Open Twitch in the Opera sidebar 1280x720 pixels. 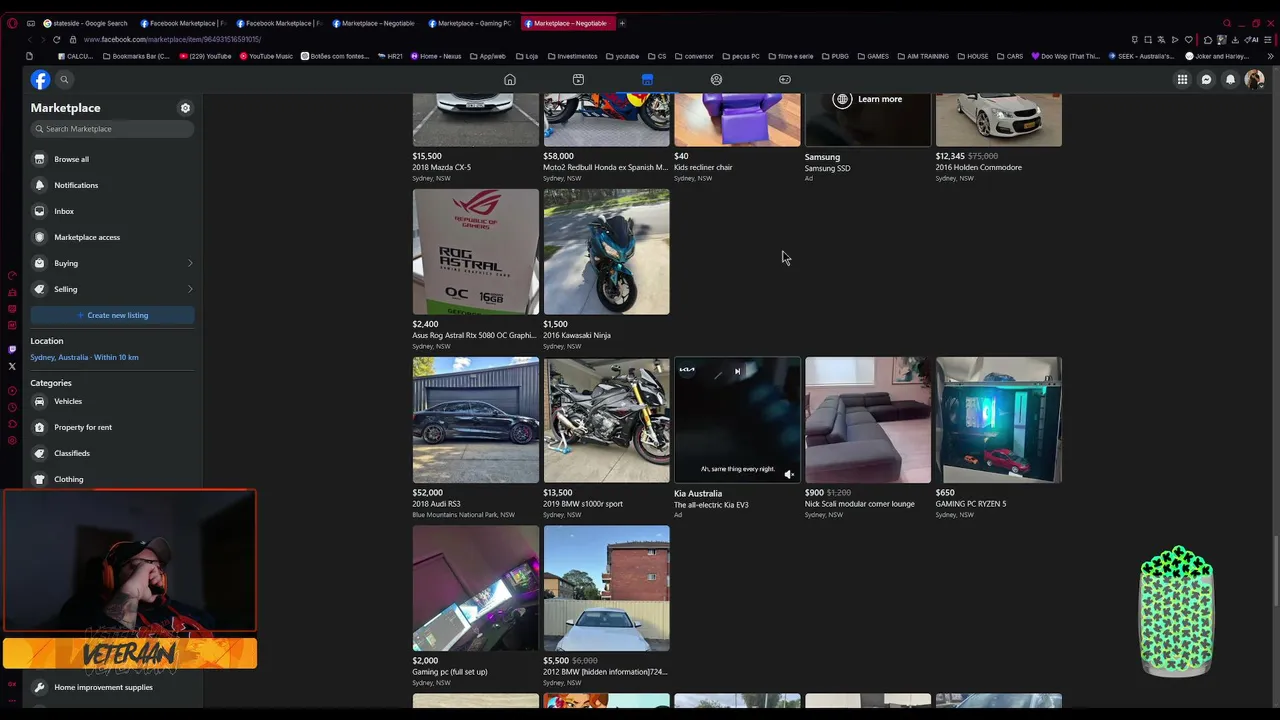coord(12,349)
